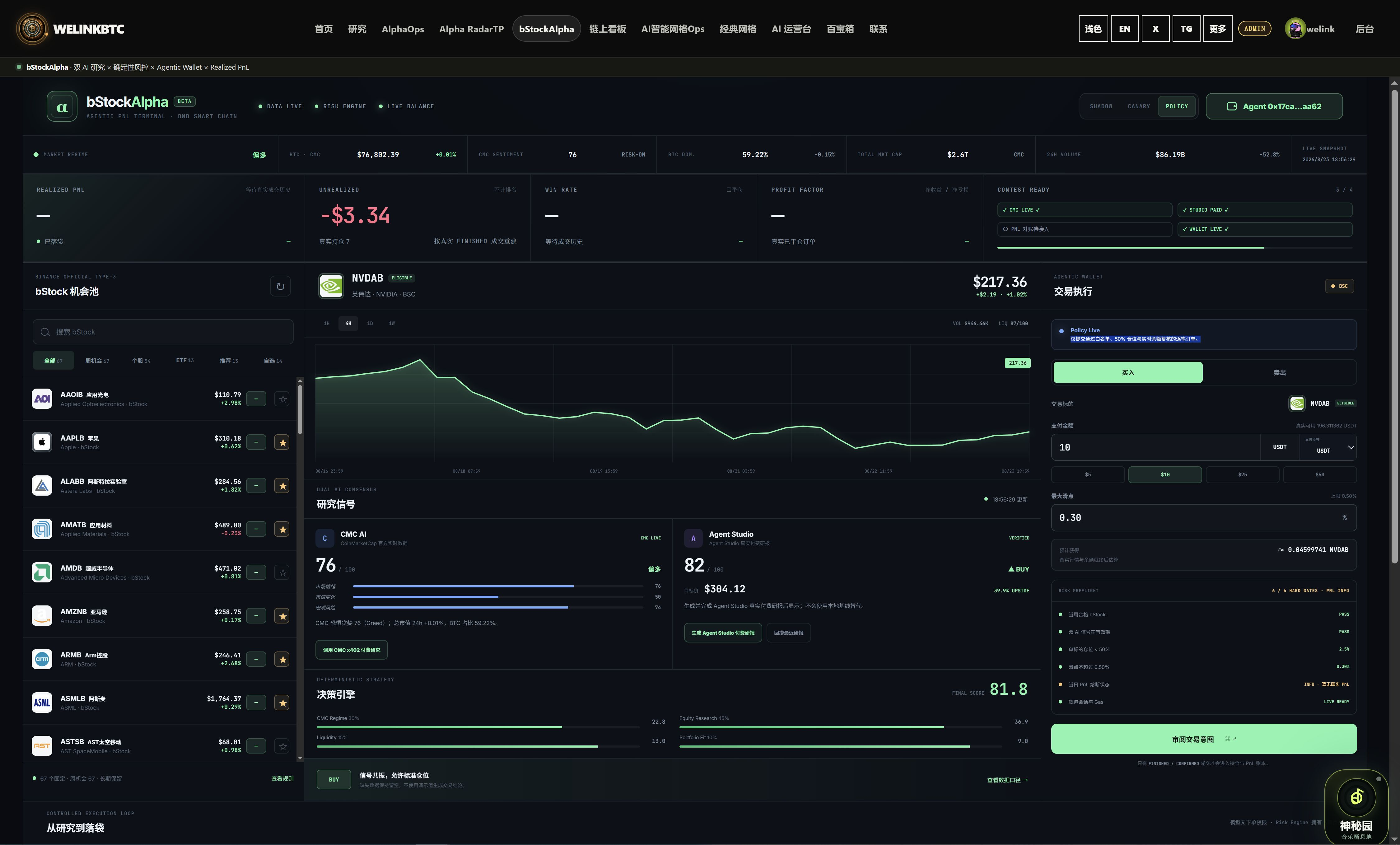This screenshot has width=1400, height=845.
Task: Click the ALABB Astera Labs logo
Action: pos(42,486)
